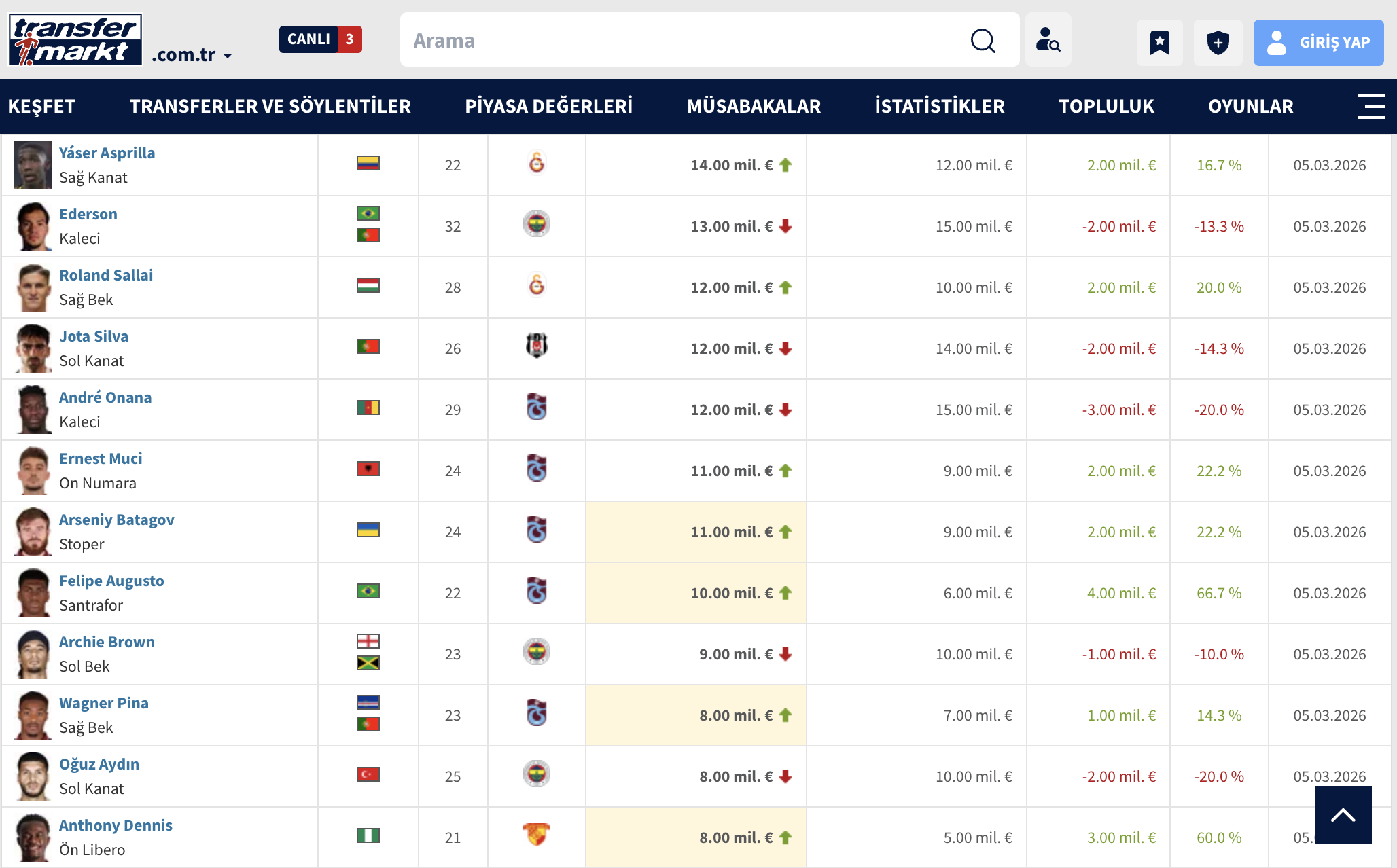Click Felipe Augusto's player photo thumbnail
The image size is (1397, 868).
coord(33,593)
